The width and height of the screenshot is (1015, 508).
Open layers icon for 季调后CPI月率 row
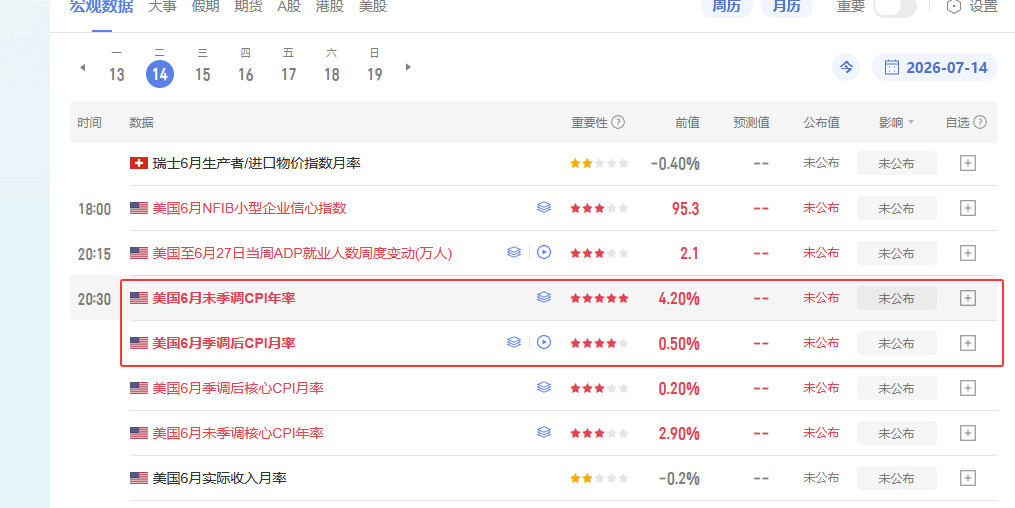click(x=513, y=342)
